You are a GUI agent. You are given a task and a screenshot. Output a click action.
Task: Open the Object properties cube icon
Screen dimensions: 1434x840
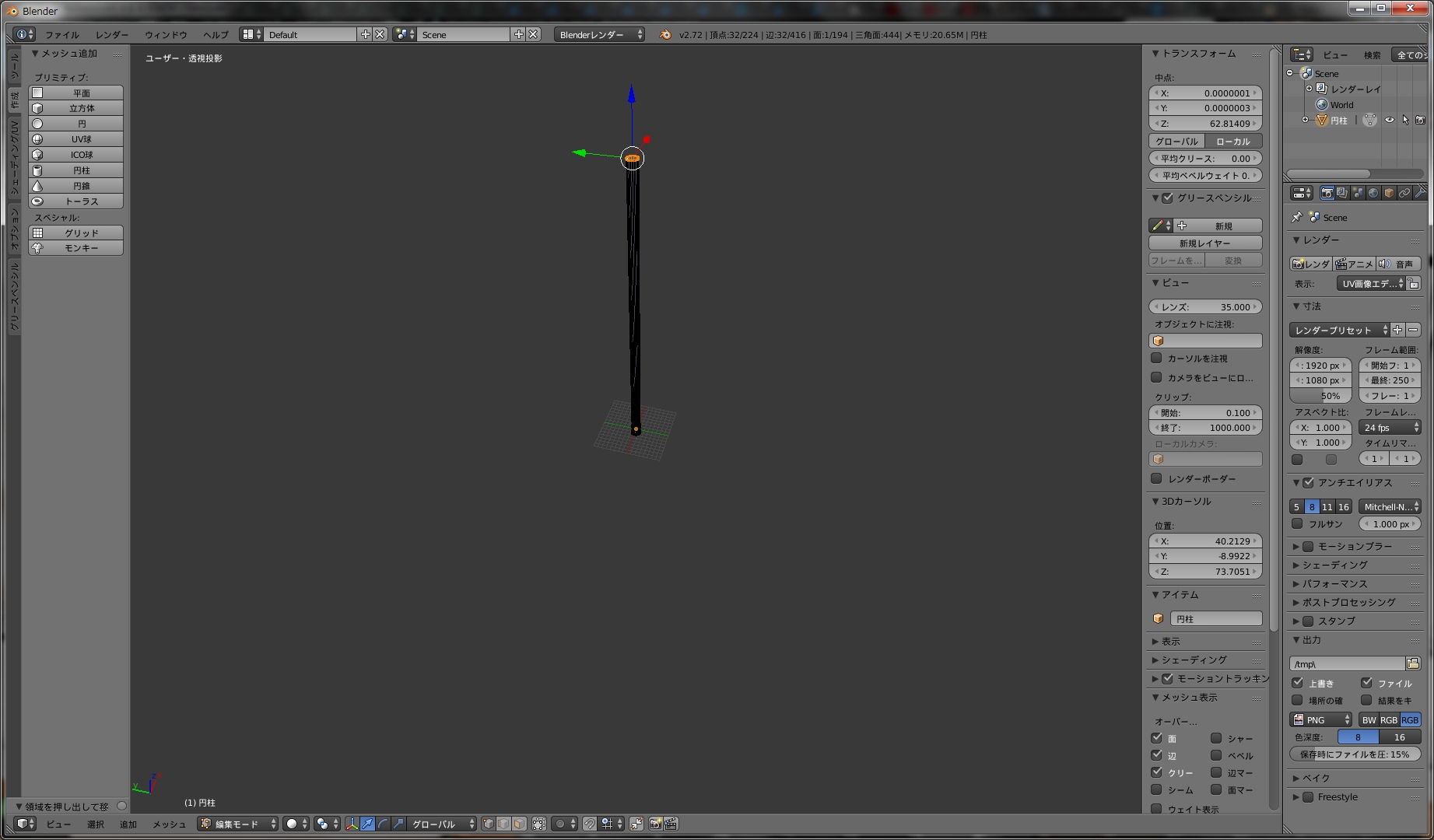click(x=1389, y=193)
